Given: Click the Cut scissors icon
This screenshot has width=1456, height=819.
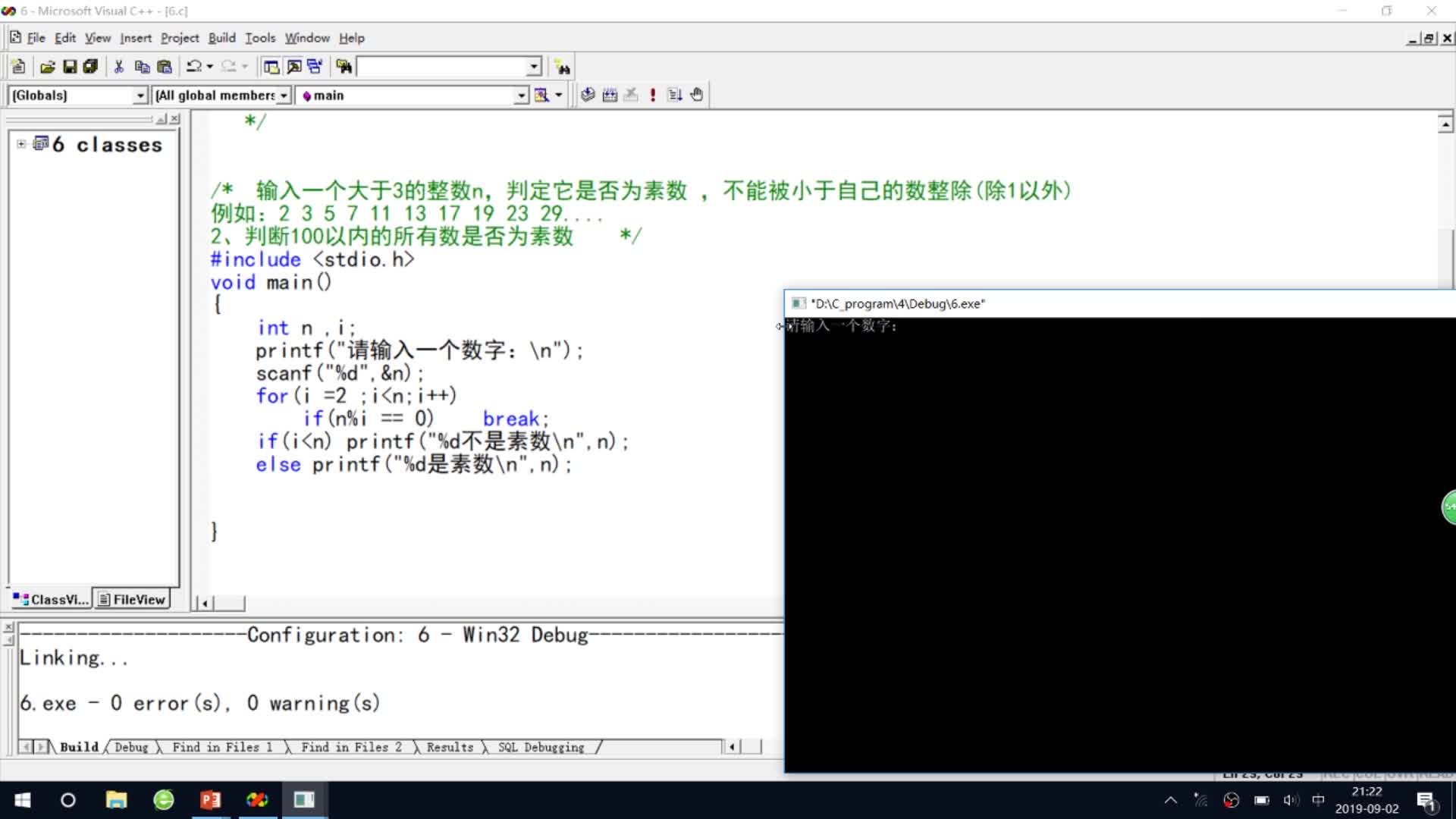Looking at the screenshot, I should coord(119,67).
